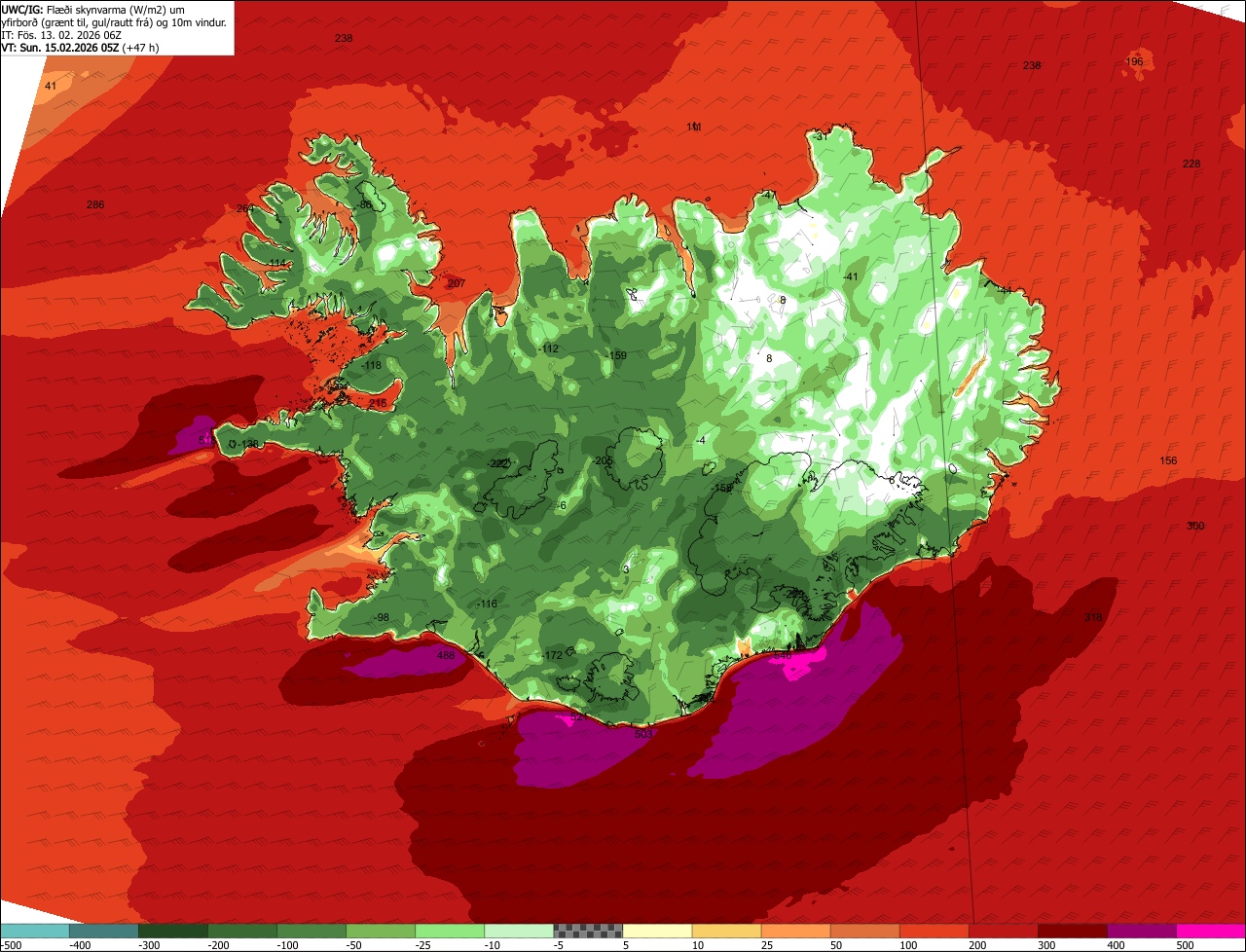Click the map value 286 over the western sea
Screen dimensions: 1246x952
(x=95, y=204)
